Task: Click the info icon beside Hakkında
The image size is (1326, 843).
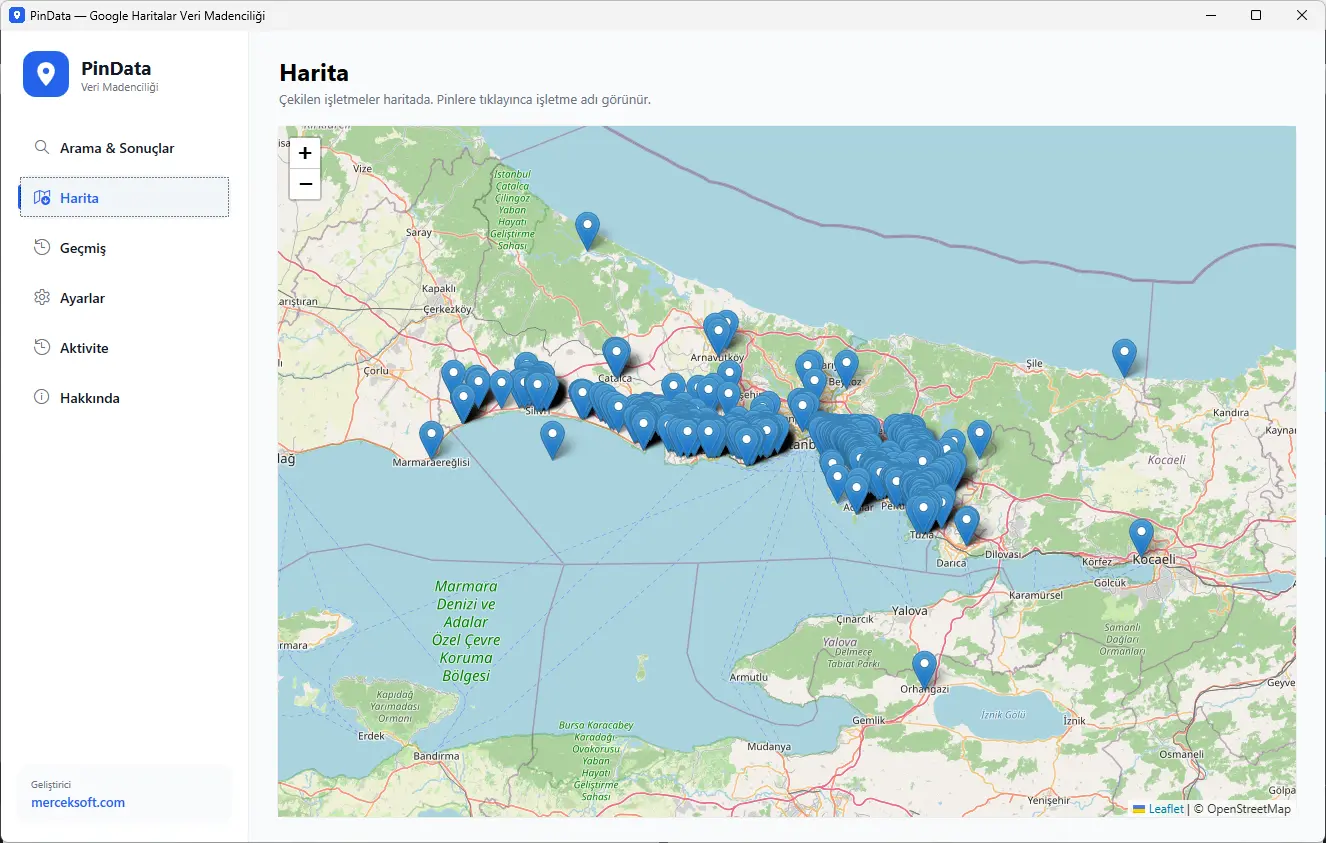Action: [x=42, y=397]
